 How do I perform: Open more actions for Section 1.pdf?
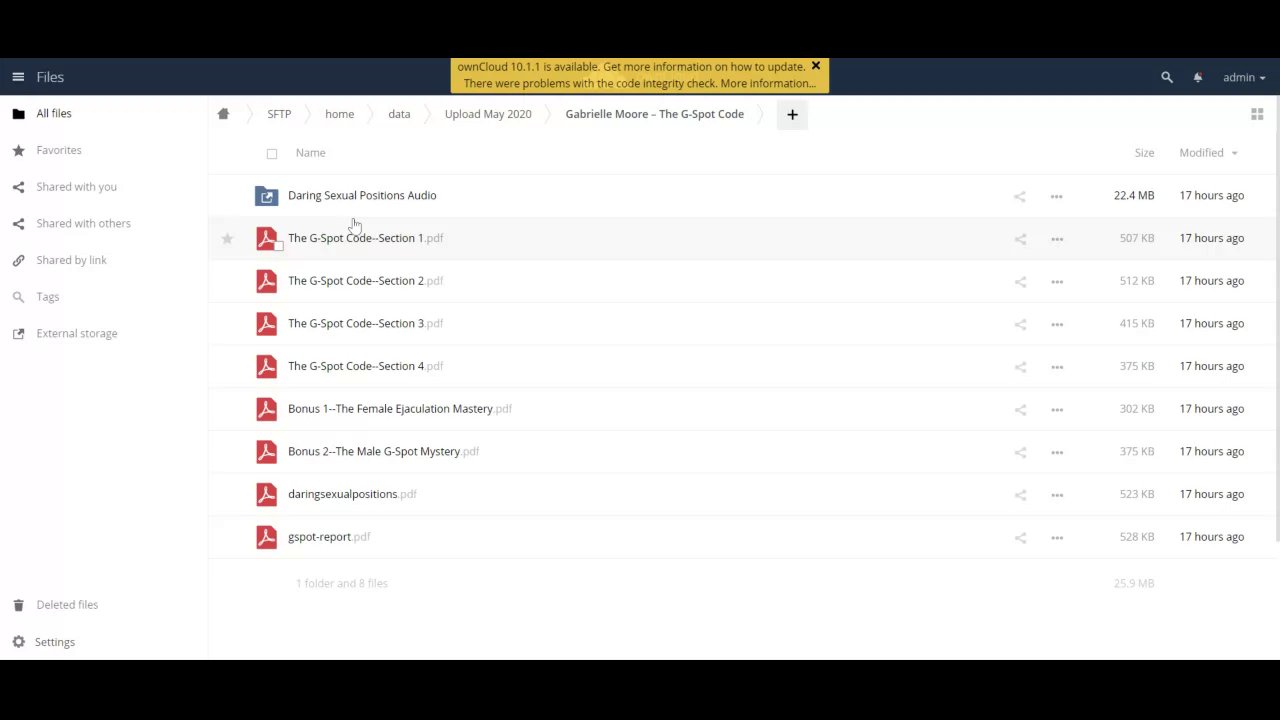point(1057,239)
